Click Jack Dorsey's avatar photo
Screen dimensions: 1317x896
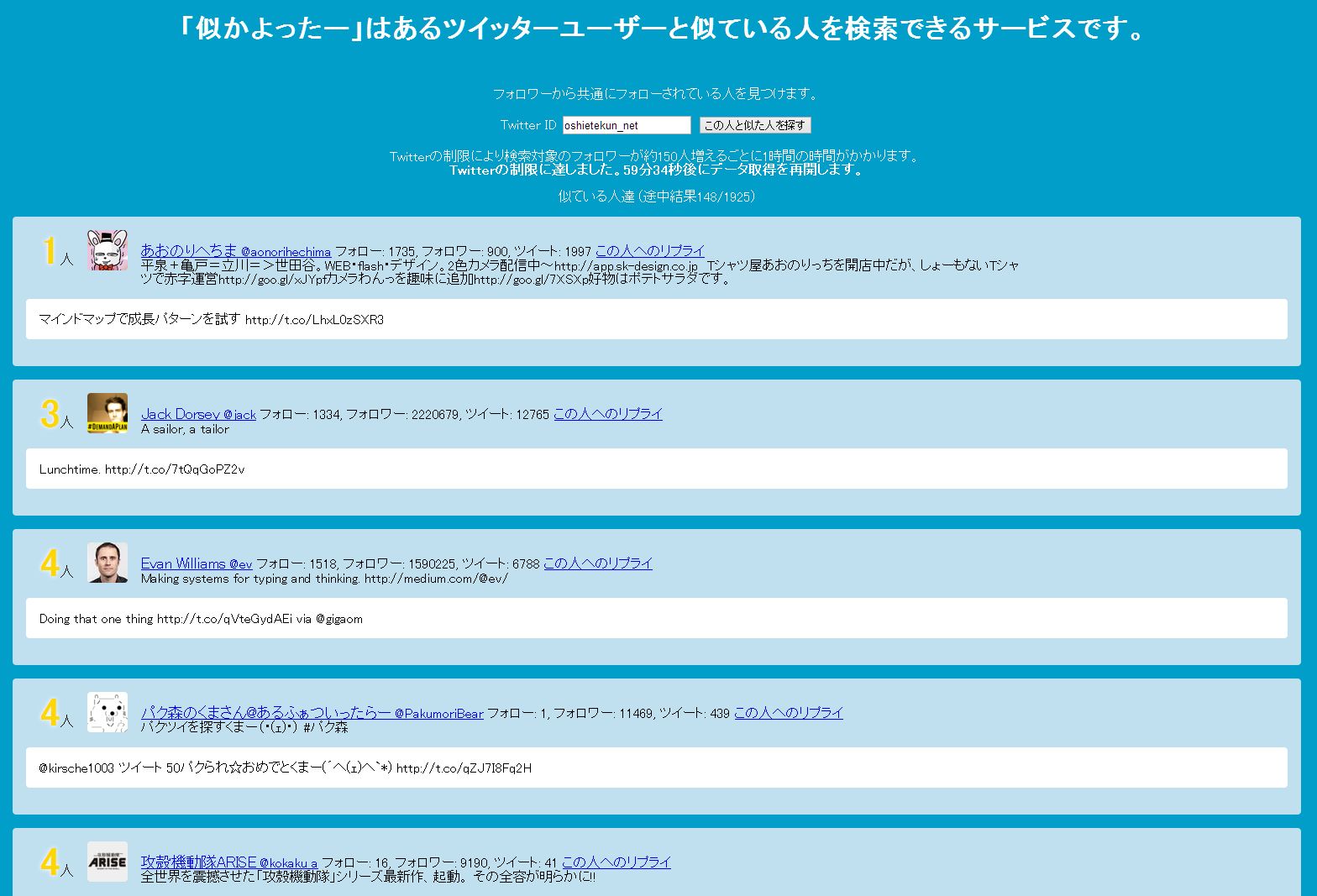[108, 413]
